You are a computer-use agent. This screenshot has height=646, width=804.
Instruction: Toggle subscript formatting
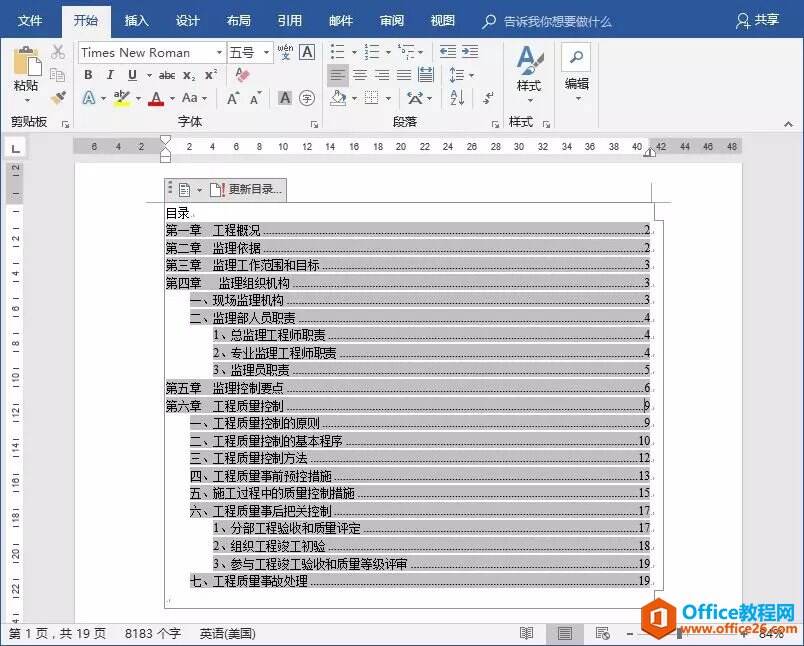[189, 75]
